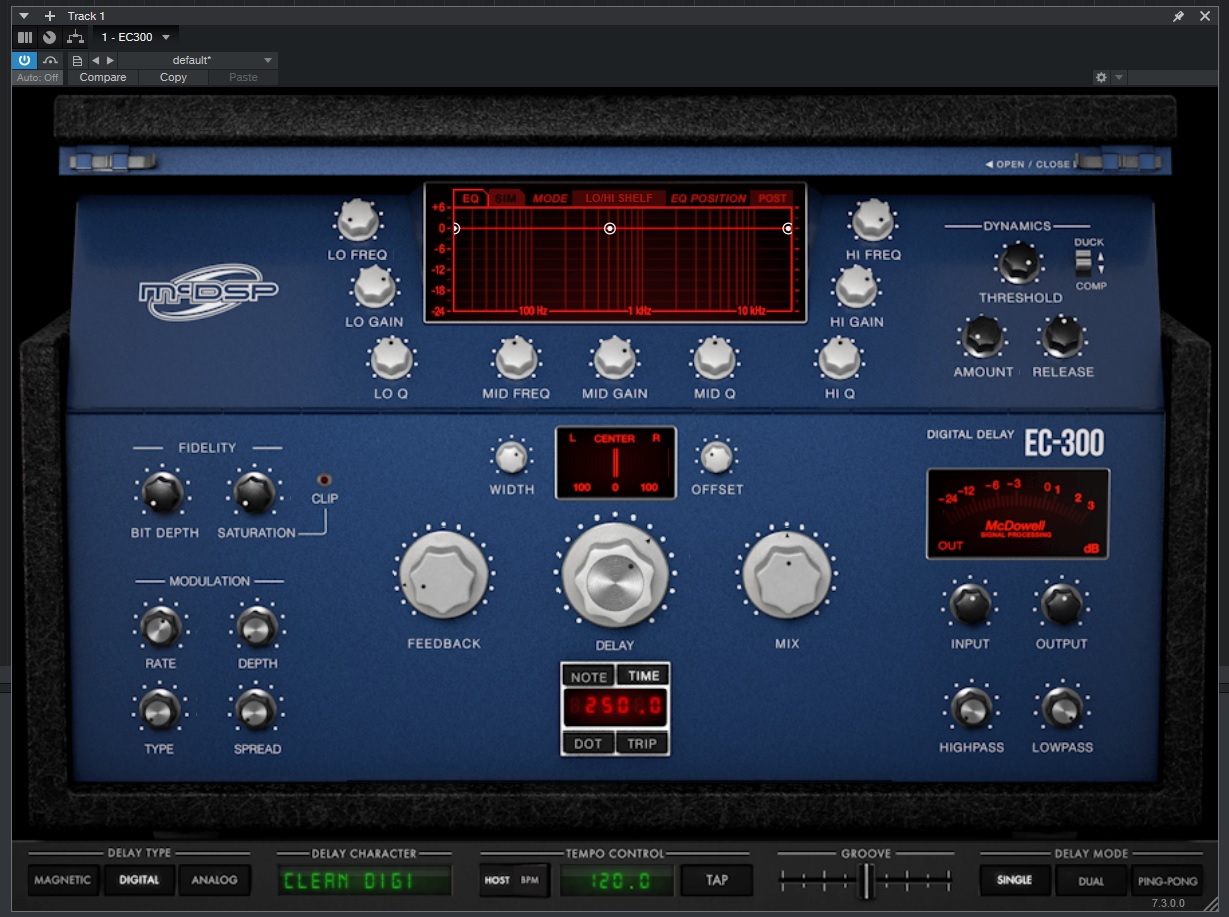Click the SATURATION knob
Image resolution: width=1229 pixels, height=917 pixels.
pyautogui.click(x=255, y=492)
